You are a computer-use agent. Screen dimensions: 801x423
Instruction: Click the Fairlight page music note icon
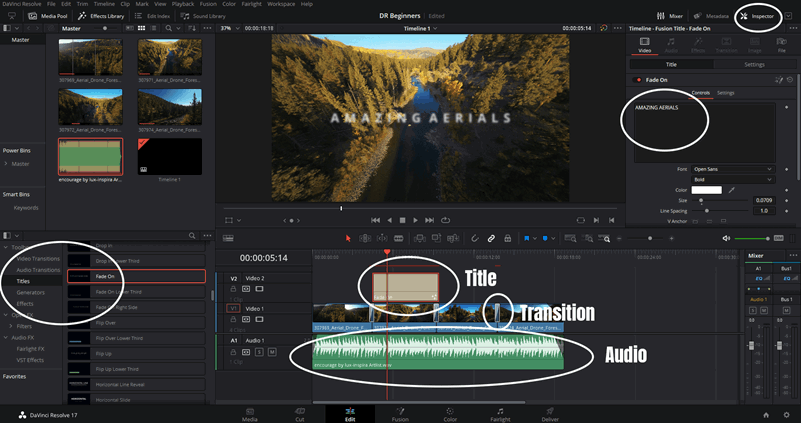[500, 410]
